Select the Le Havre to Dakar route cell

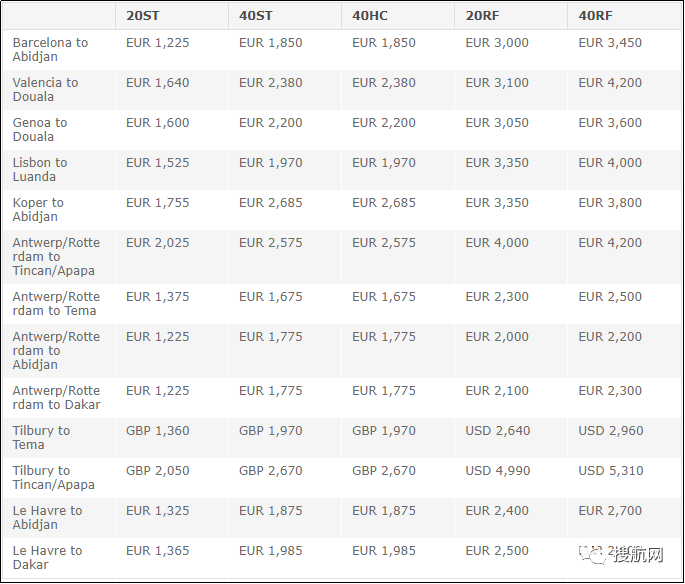coord(47,558)
